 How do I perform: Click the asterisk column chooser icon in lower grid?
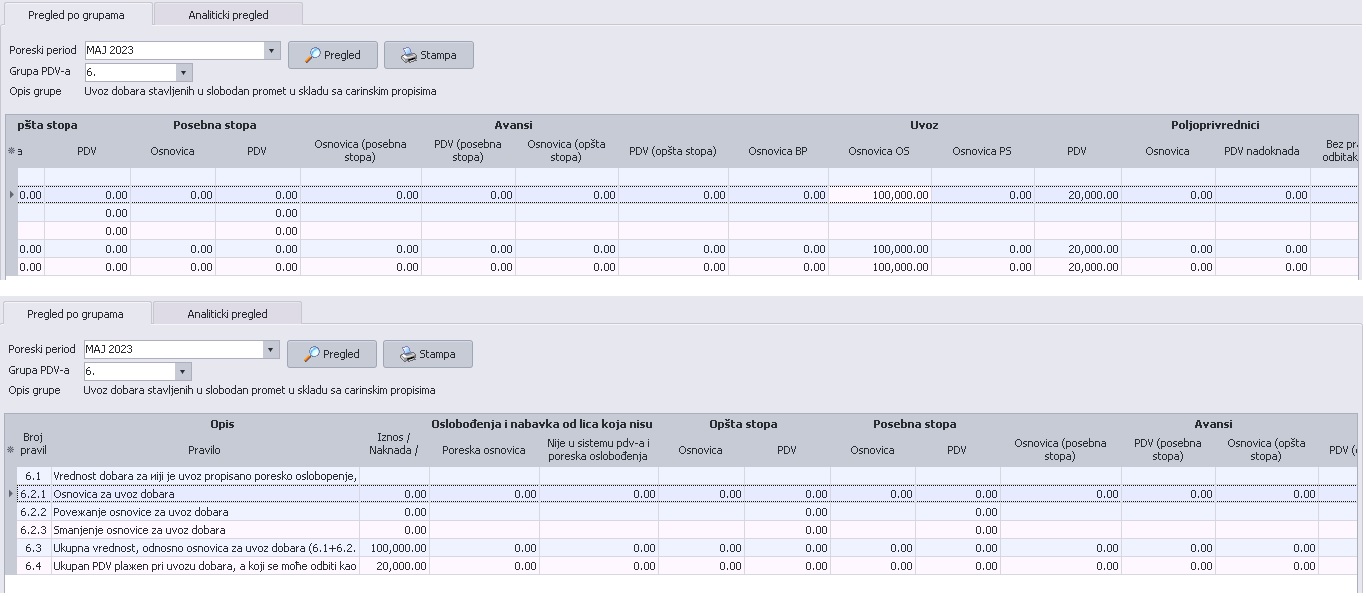click(x=12, y=450)
